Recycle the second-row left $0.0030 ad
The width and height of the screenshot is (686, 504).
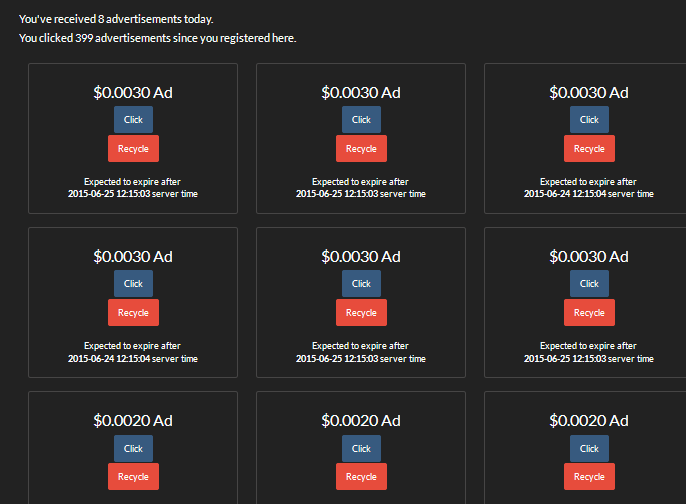[x=133, y=313]
